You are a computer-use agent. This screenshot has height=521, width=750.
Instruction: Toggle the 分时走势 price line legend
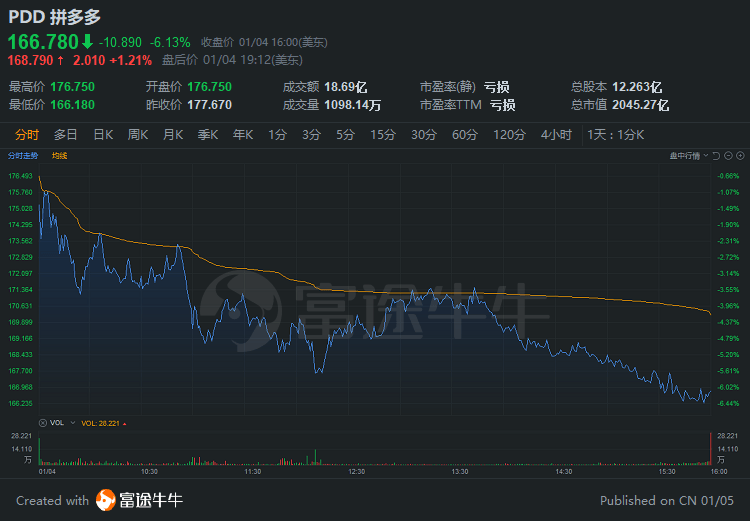(22, 156)
